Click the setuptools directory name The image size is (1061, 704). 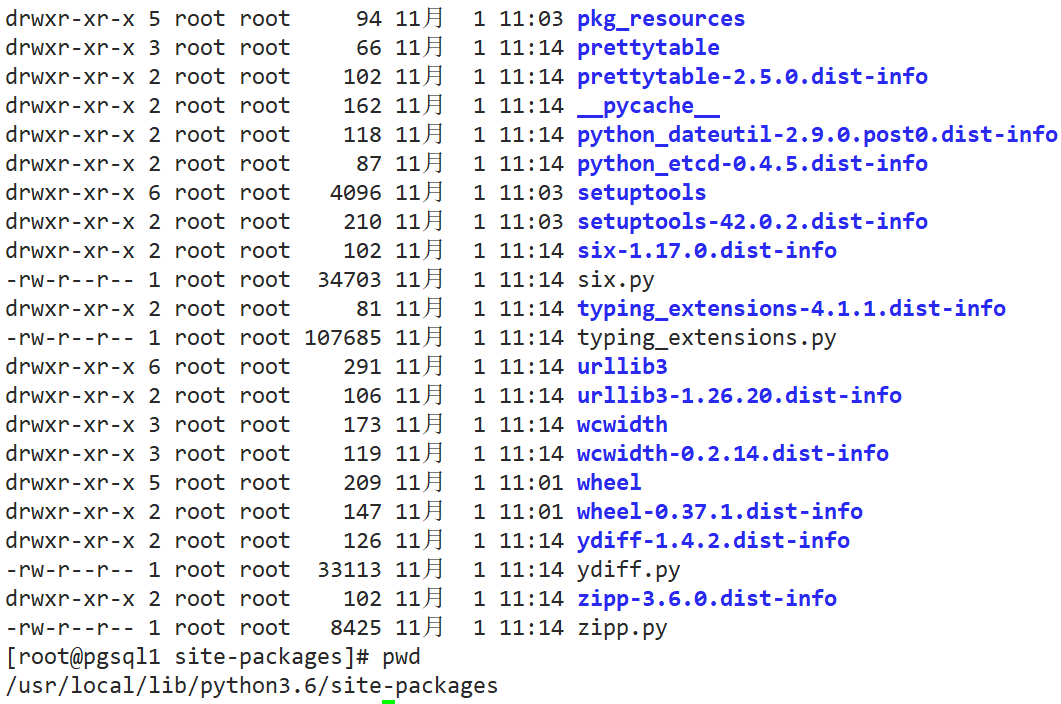[641, 193]
